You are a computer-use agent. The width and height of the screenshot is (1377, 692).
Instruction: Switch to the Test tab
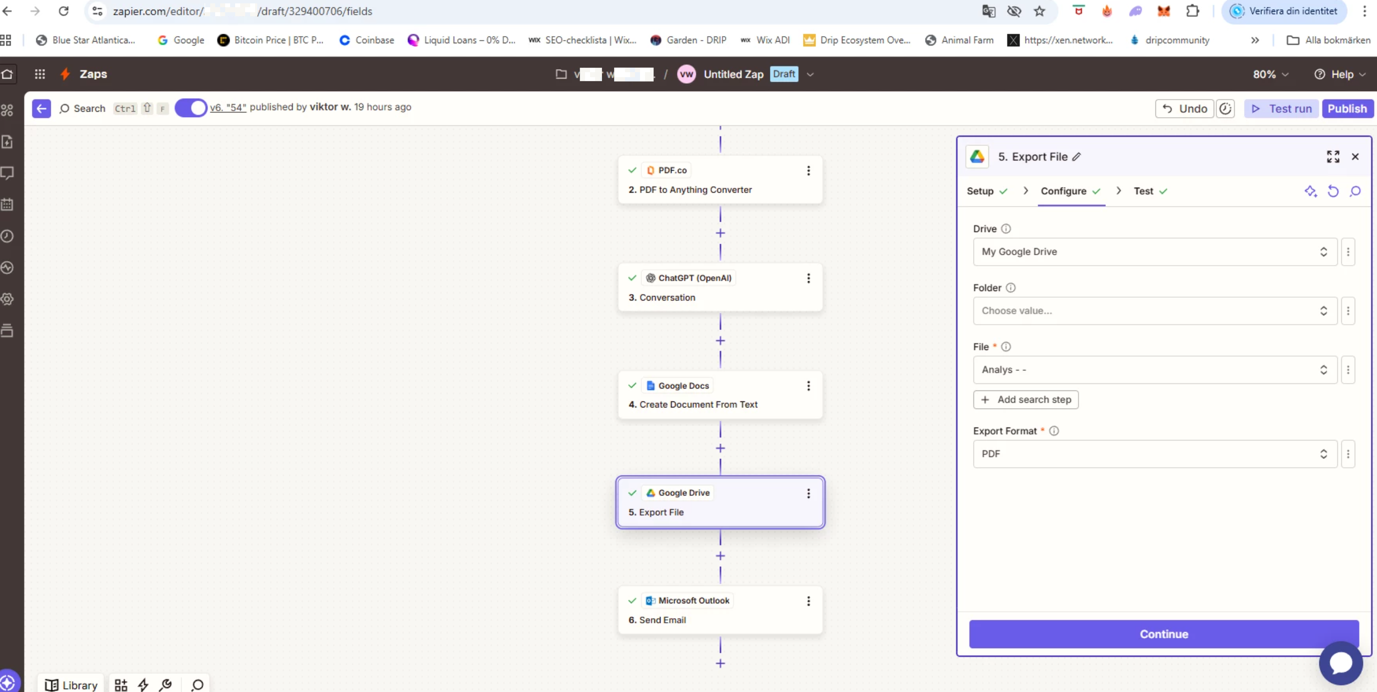point(1143,191)
